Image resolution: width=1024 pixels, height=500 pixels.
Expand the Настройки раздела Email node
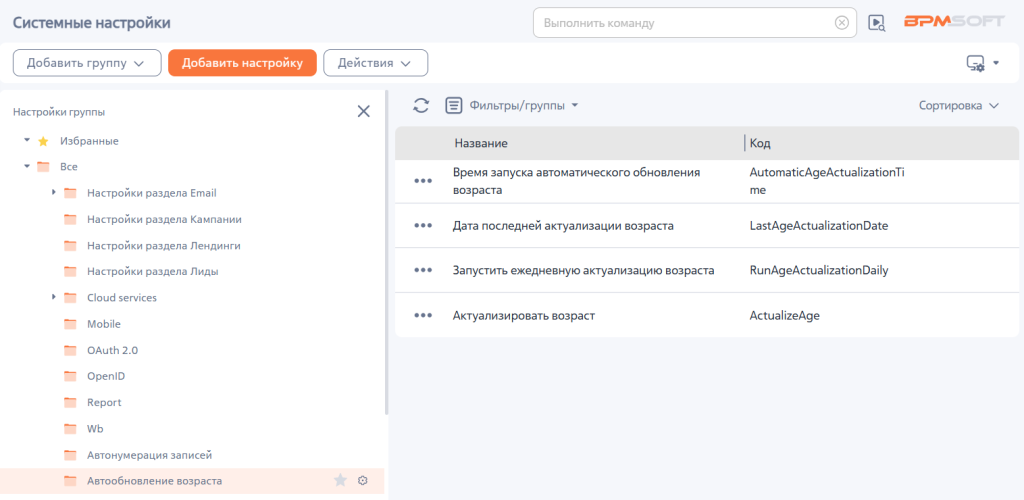coord(54,193)
